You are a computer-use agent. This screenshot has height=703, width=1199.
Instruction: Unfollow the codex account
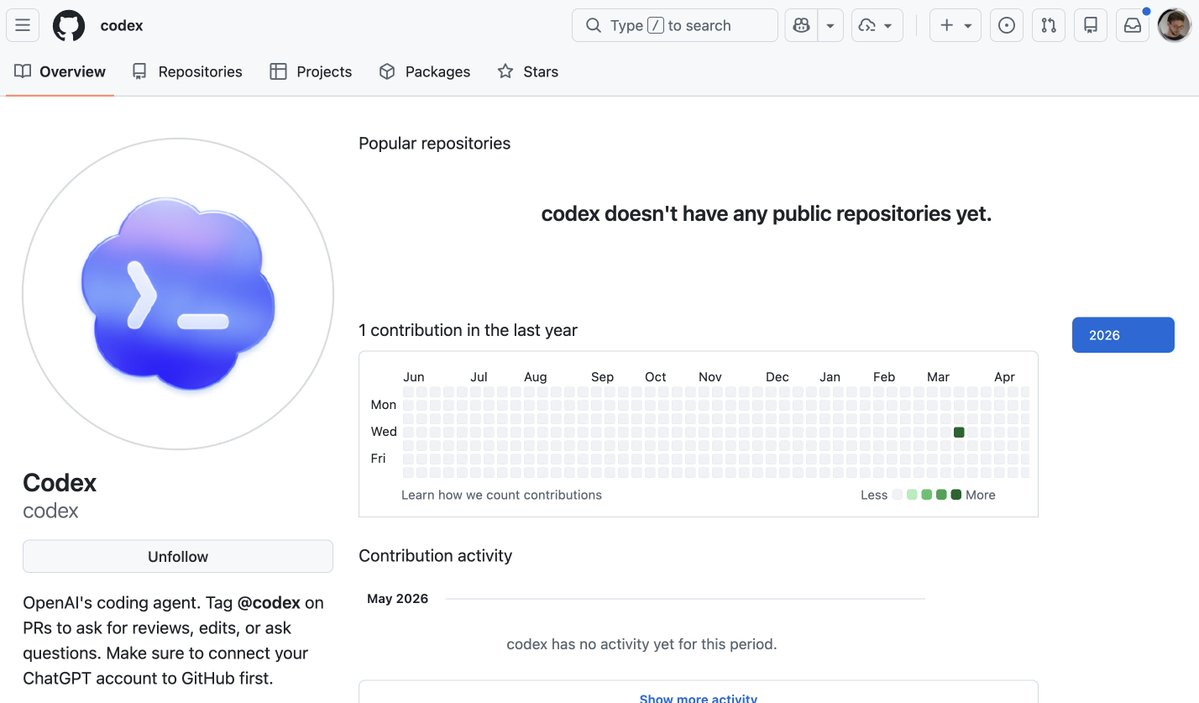point(178,556)
